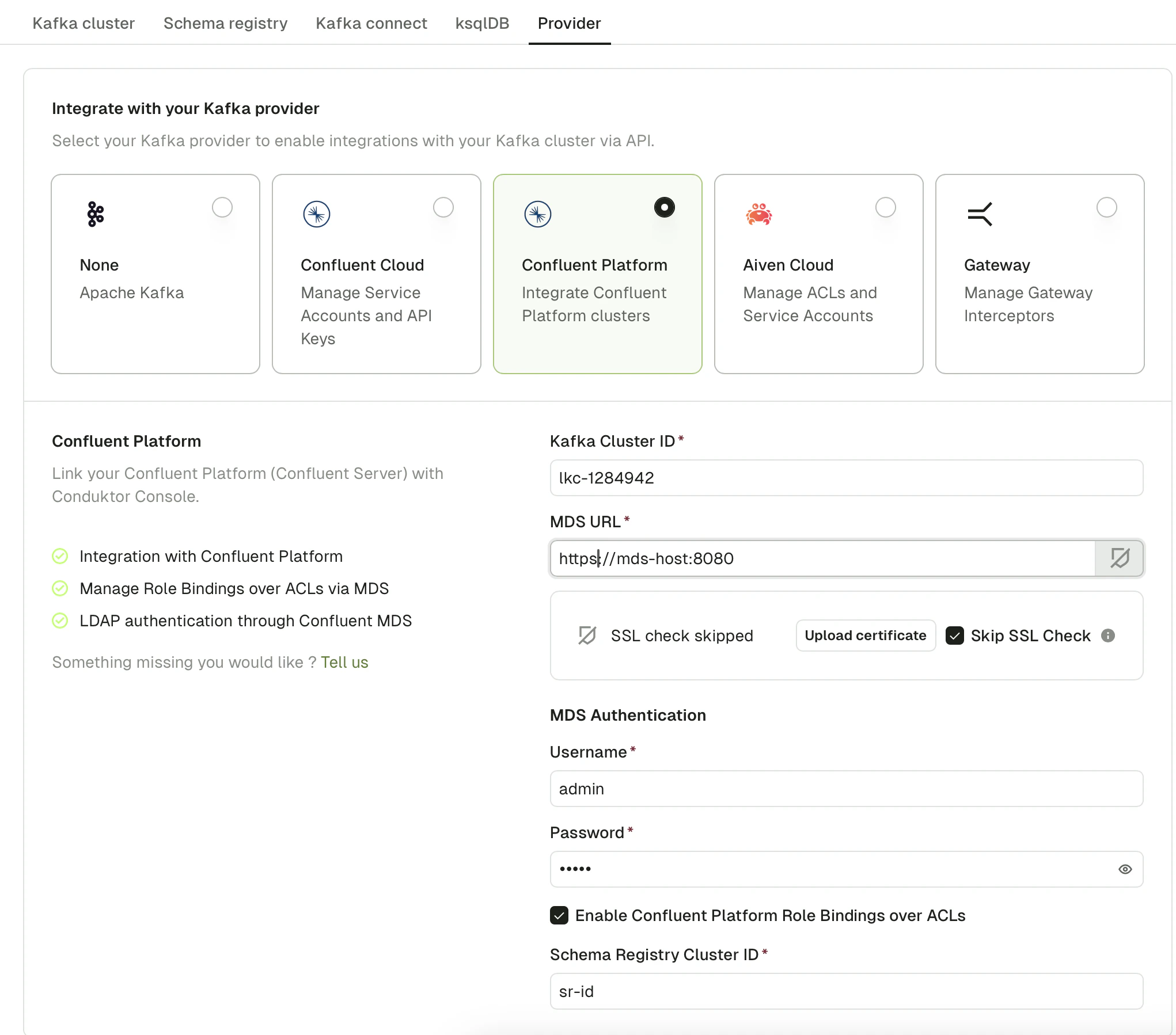Image resolution: width=1176 pixels, height=1035 pixels.
Task: Select the Aiven Cloud radio button
Action: pos(886,207)
